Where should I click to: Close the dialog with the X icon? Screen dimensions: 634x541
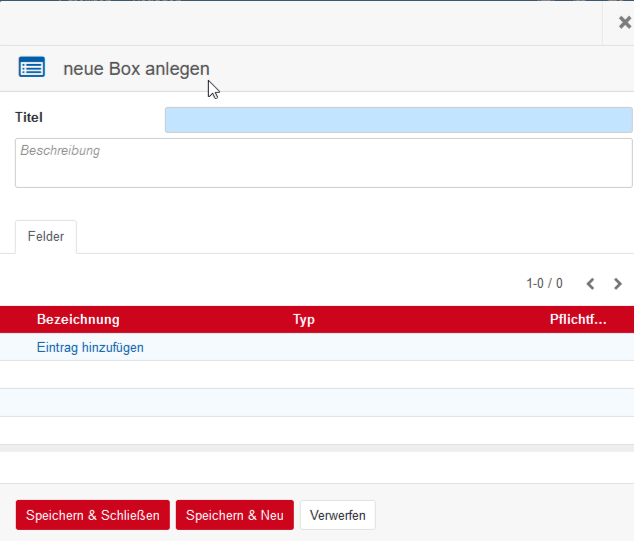(624, 22)
